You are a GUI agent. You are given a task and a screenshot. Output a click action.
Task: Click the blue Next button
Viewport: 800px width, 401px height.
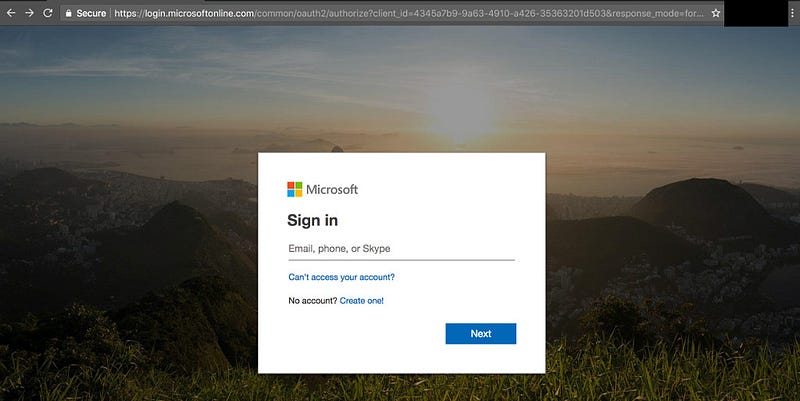pyautogui.click(x=481, y=334)
